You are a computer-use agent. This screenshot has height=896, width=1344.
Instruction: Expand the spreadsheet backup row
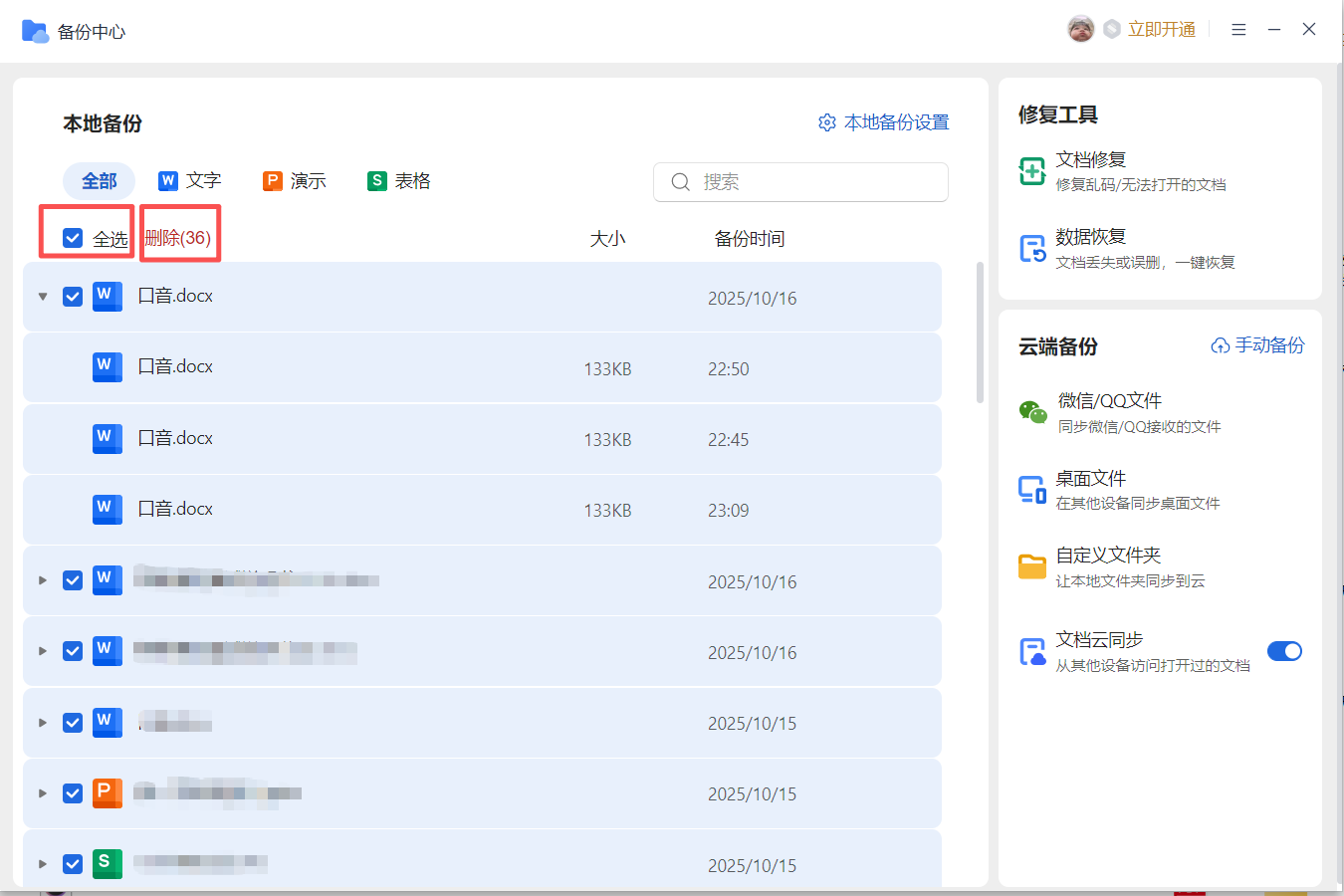43,864
